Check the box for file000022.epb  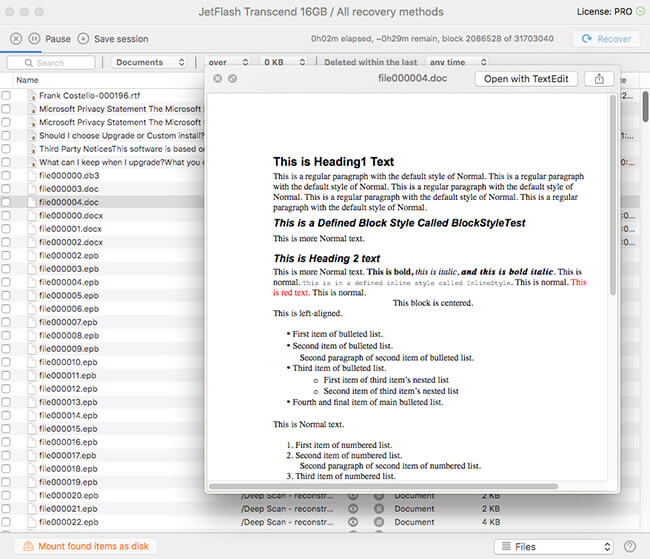[x=6, y=522]
